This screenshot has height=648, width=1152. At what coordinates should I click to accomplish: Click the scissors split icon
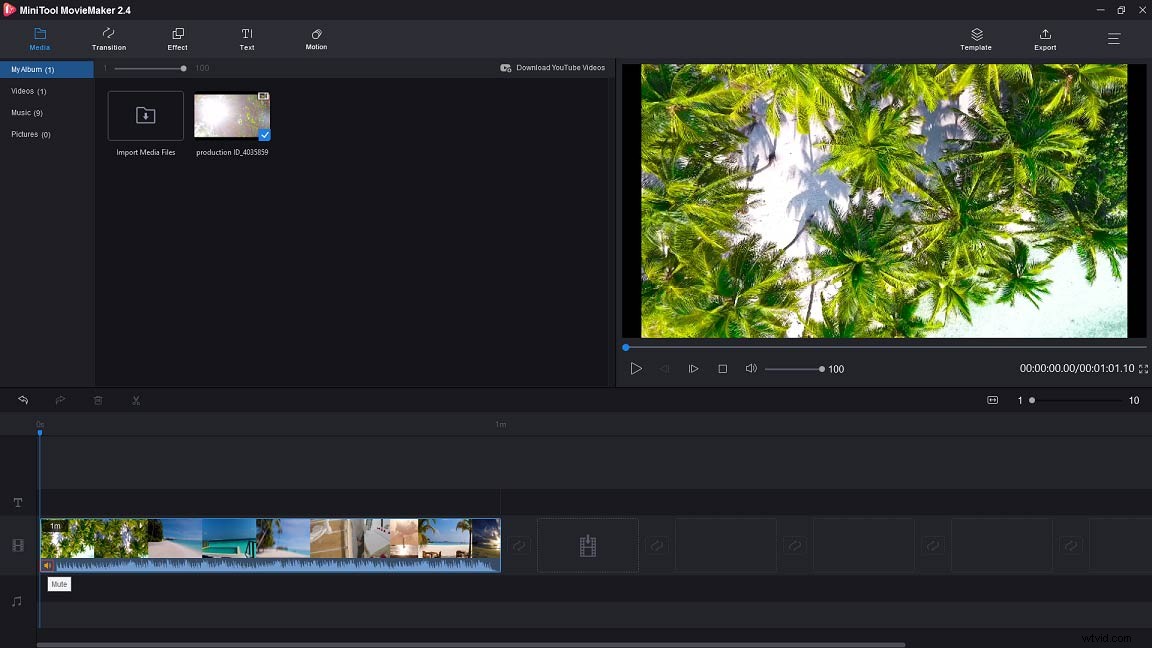click(136, 400)
